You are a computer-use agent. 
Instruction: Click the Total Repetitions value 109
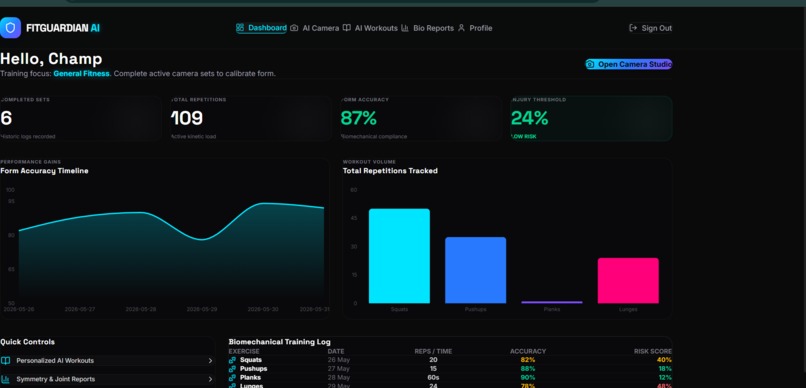coord(187,118)
